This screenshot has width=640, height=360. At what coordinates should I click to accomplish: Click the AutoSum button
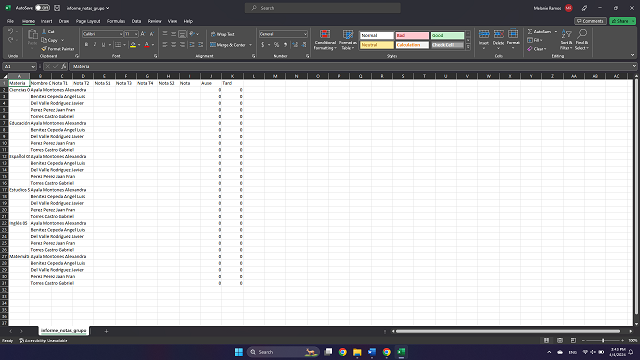coord(540,31)
